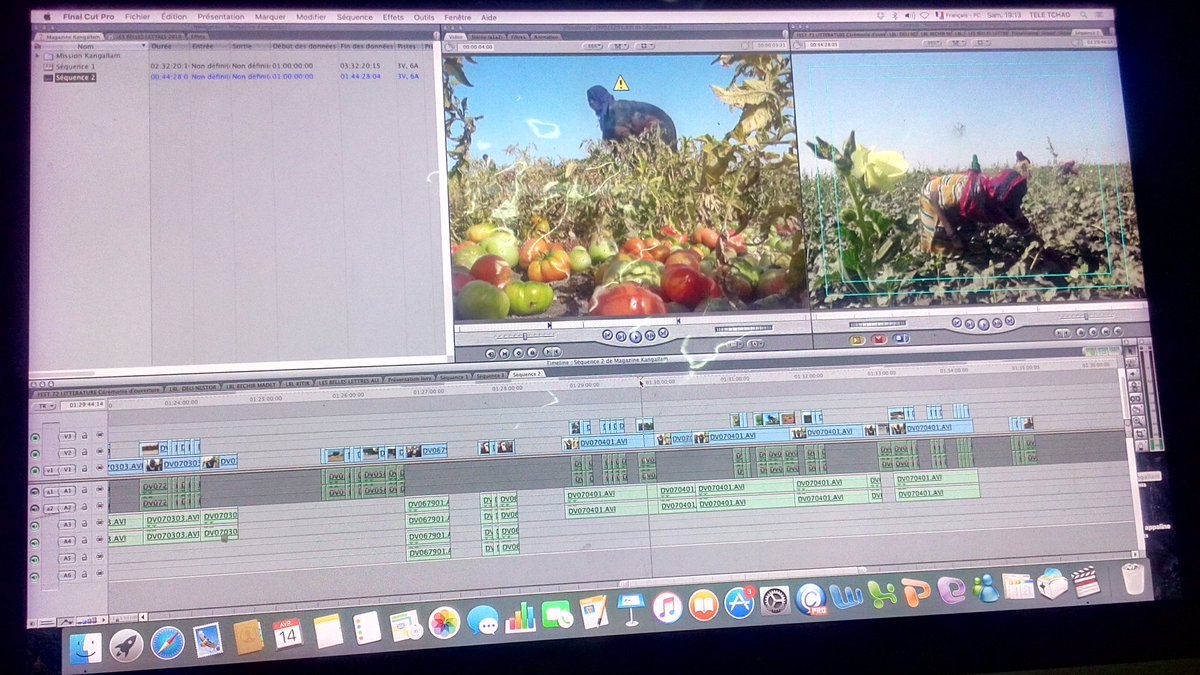Open the Outils menu
Screen dimensions: 1200x675
[424, 17]
